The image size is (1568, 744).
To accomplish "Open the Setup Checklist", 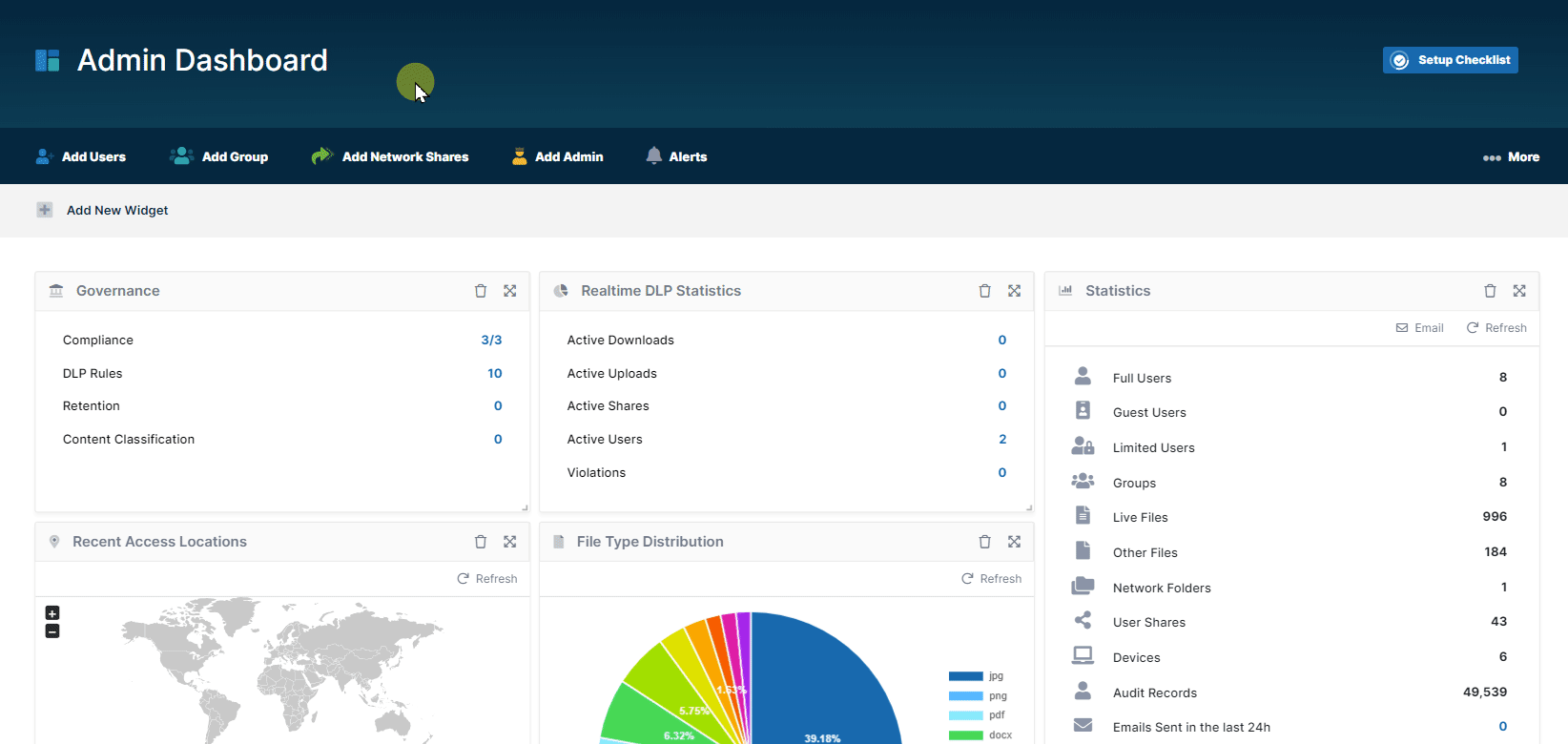I will 1450,60.
